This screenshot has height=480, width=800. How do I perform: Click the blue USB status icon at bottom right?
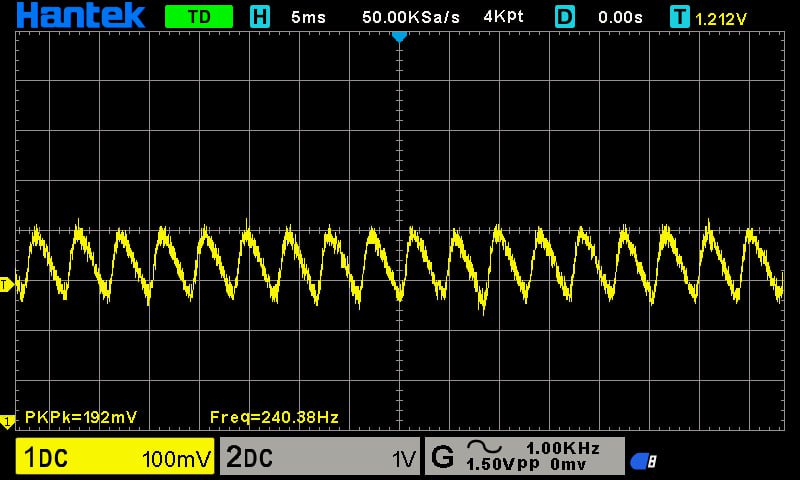[x=643, y=461]
